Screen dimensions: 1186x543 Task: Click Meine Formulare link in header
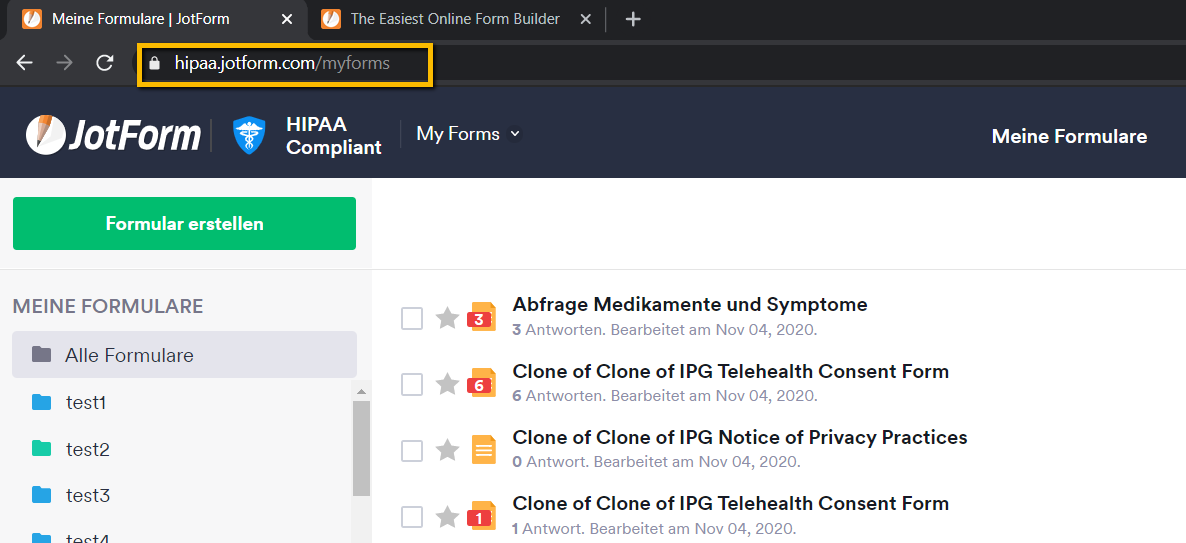tap(1069, 136)
